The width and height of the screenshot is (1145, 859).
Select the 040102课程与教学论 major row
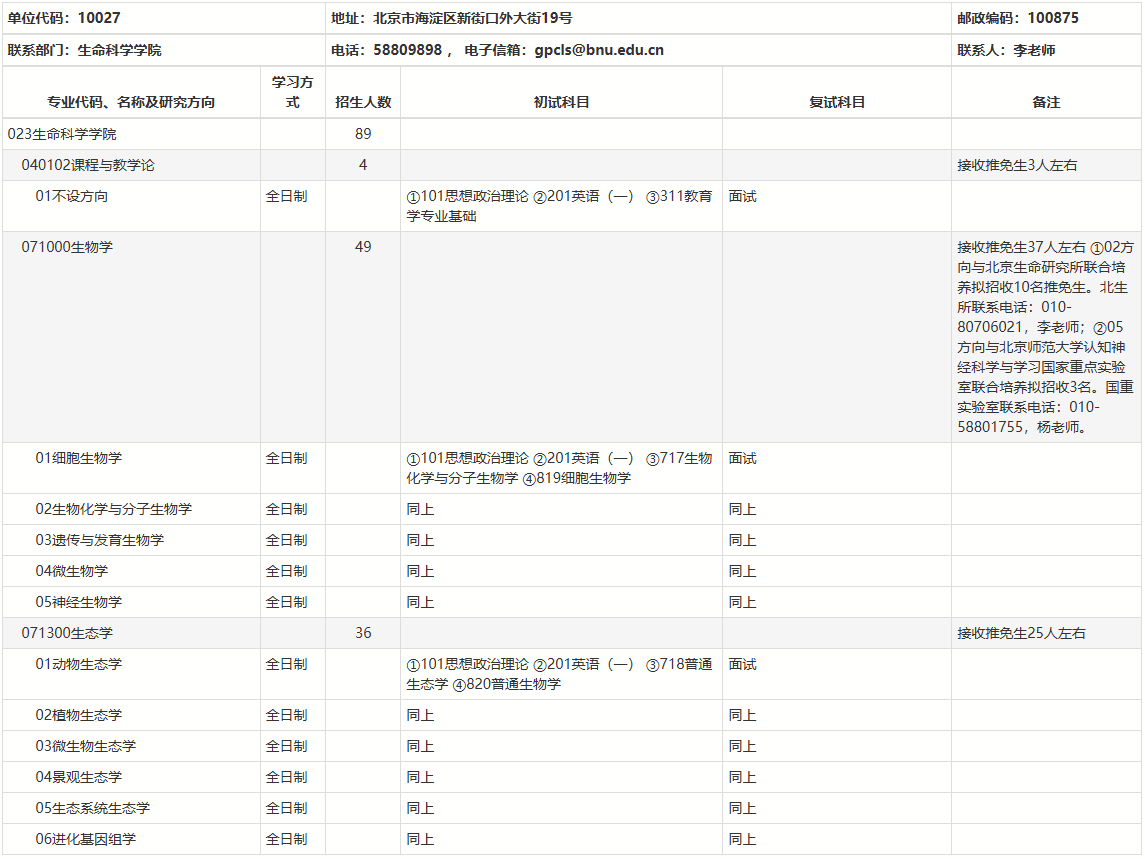[88, 165]
